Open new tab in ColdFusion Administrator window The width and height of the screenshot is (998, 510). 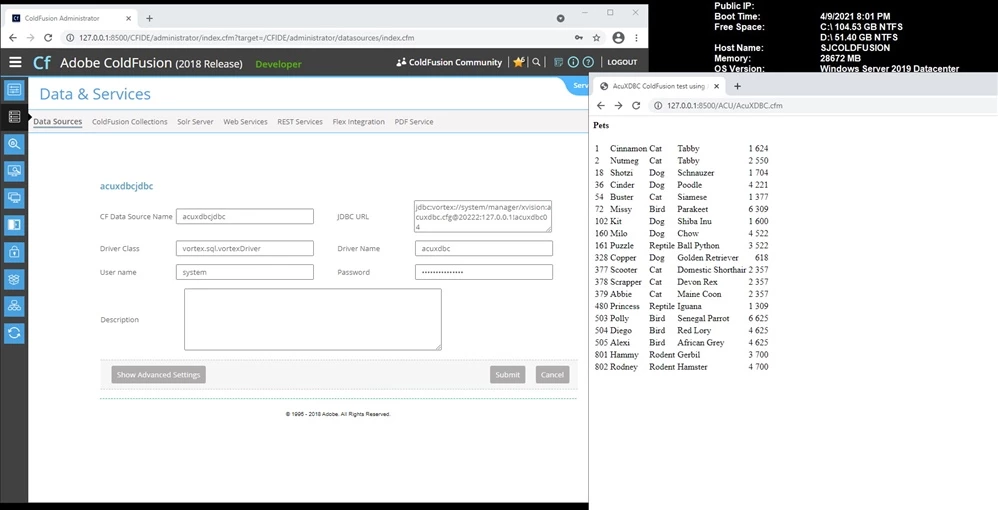150,18
